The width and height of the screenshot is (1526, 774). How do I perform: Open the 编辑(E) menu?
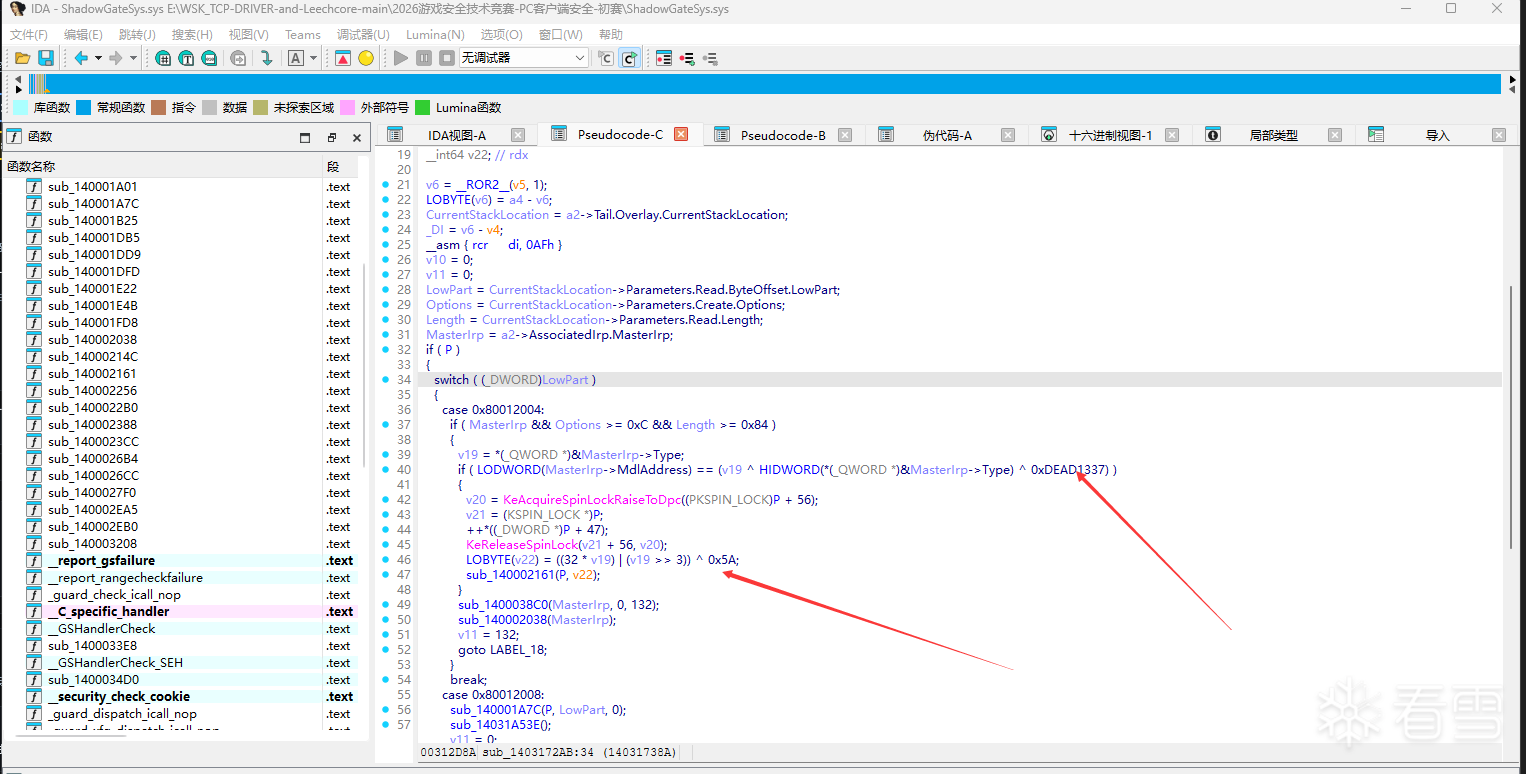click(83, 34)
